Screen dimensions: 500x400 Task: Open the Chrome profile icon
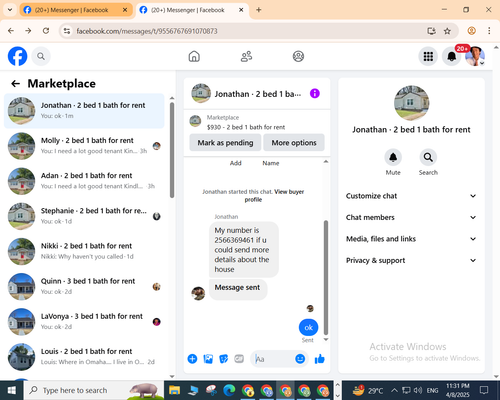(471, 31)
